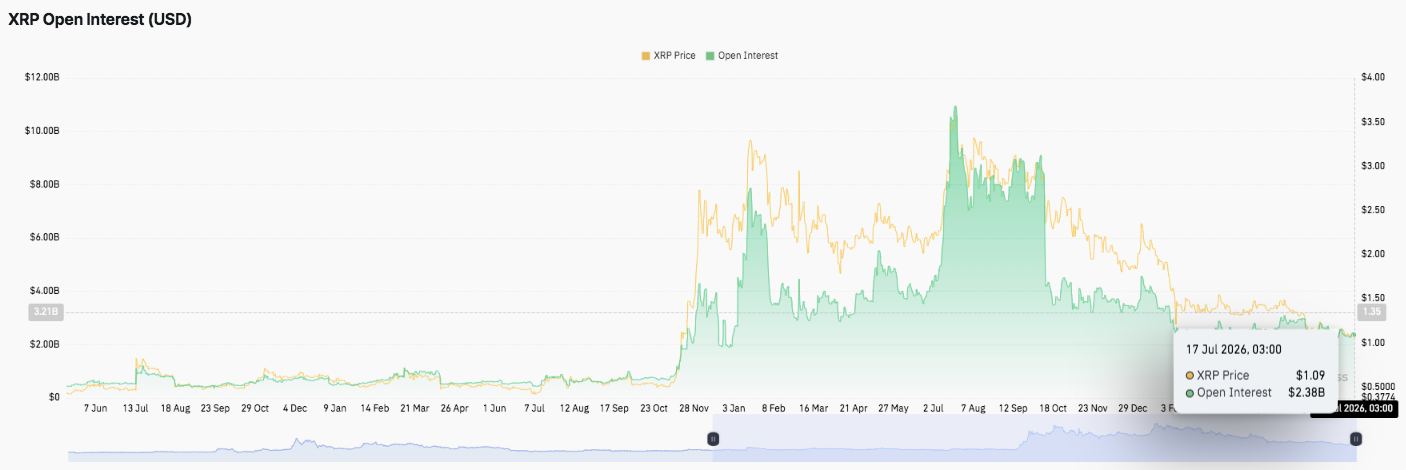1406x470 pixels.
Task: Click the 23 Oct x-axis date
Action: pos(654,408)
